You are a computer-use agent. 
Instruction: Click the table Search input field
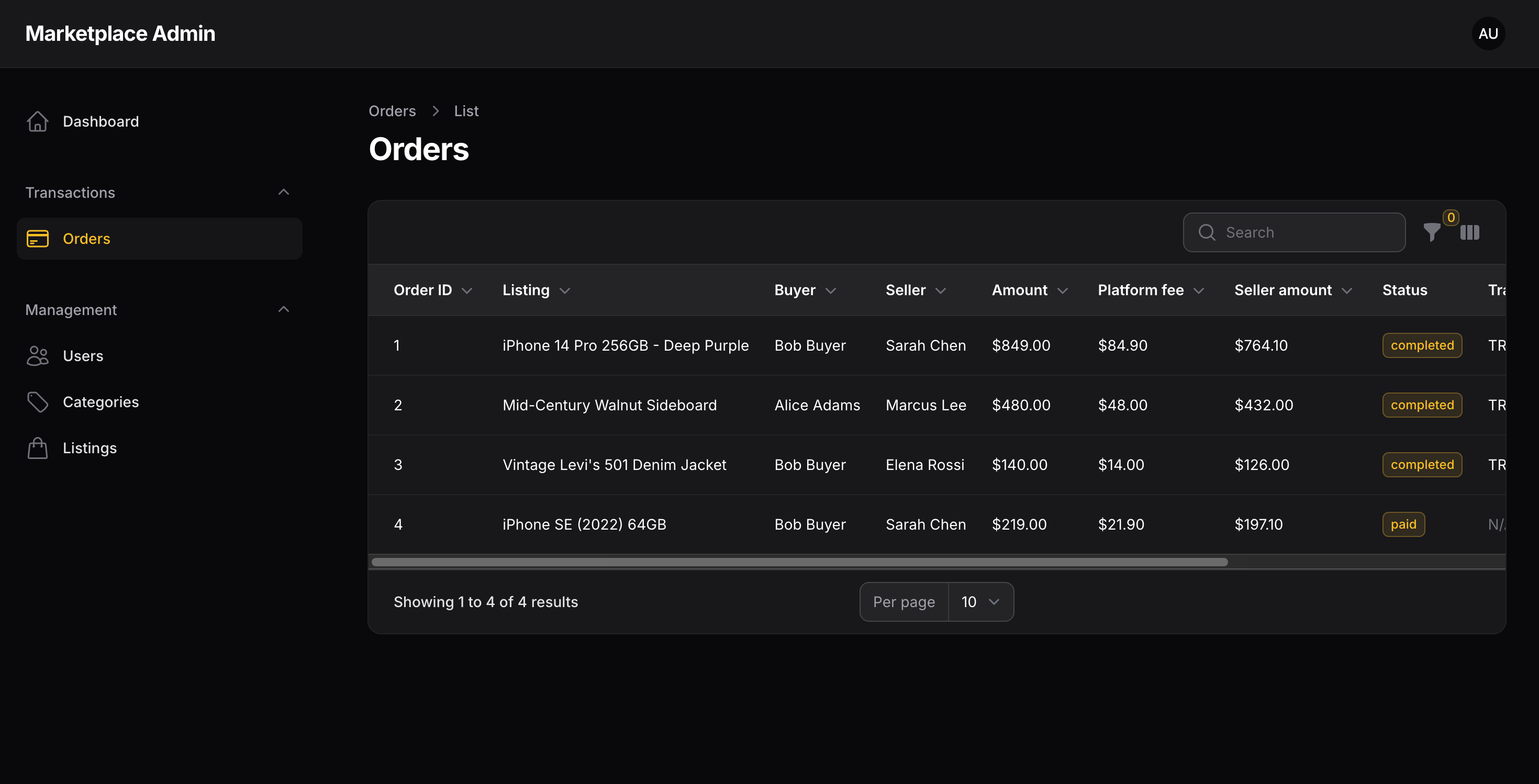[1294, 232]
